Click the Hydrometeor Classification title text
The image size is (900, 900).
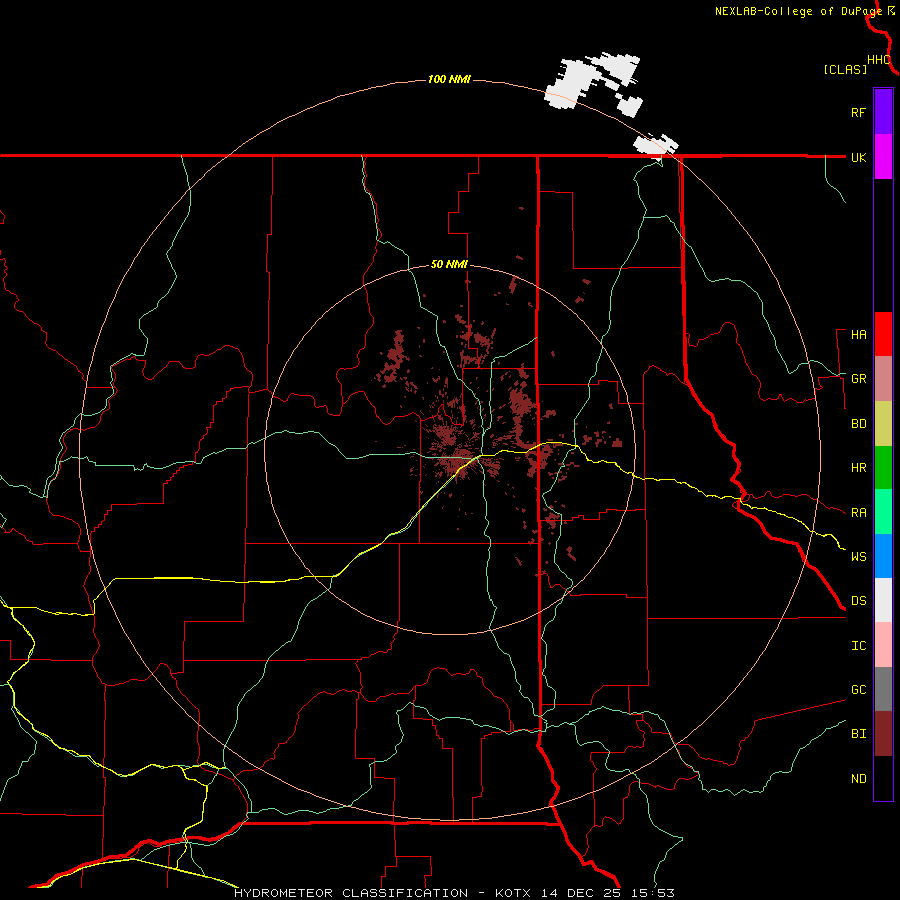(x=351, y=893)
